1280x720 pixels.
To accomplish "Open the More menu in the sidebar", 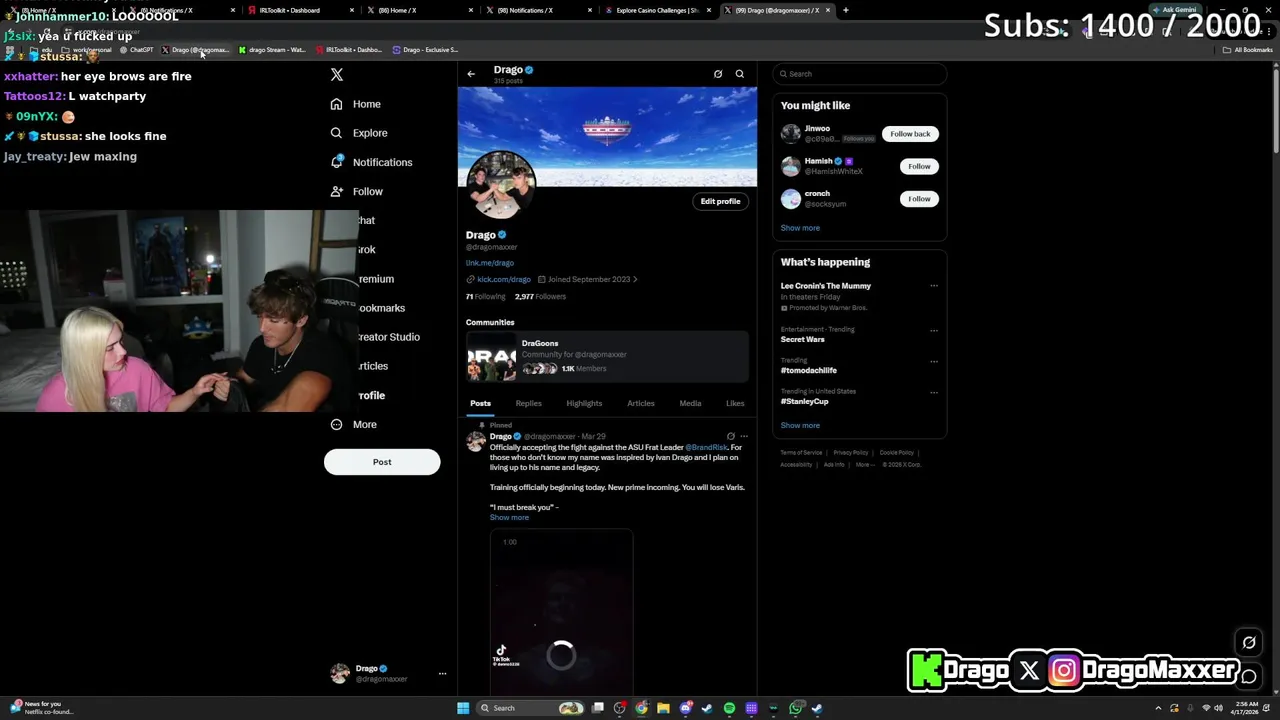I will tap(353, 424).
